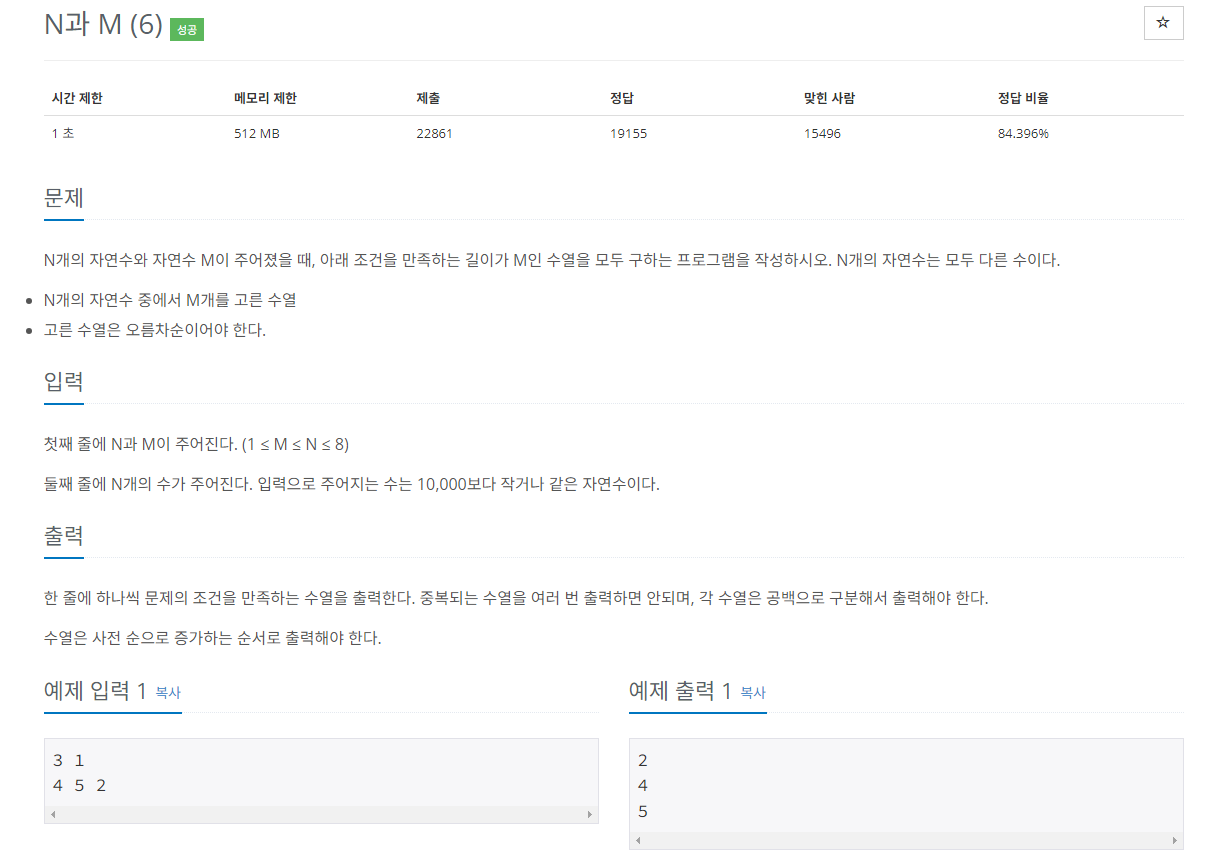Click the submission count 22861
The image size is (1231, 866).
[x=435, y=132]
